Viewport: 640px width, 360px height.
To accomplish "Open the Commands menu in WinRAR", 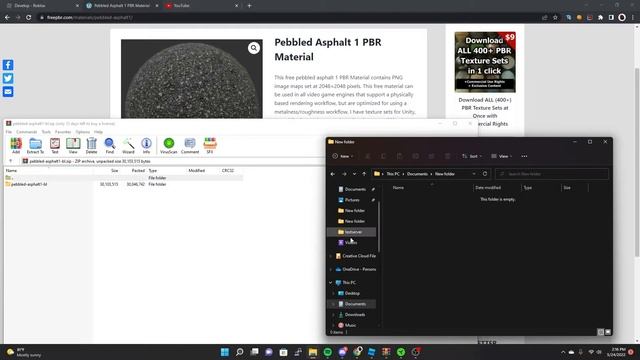I will (x=27, y=132).
